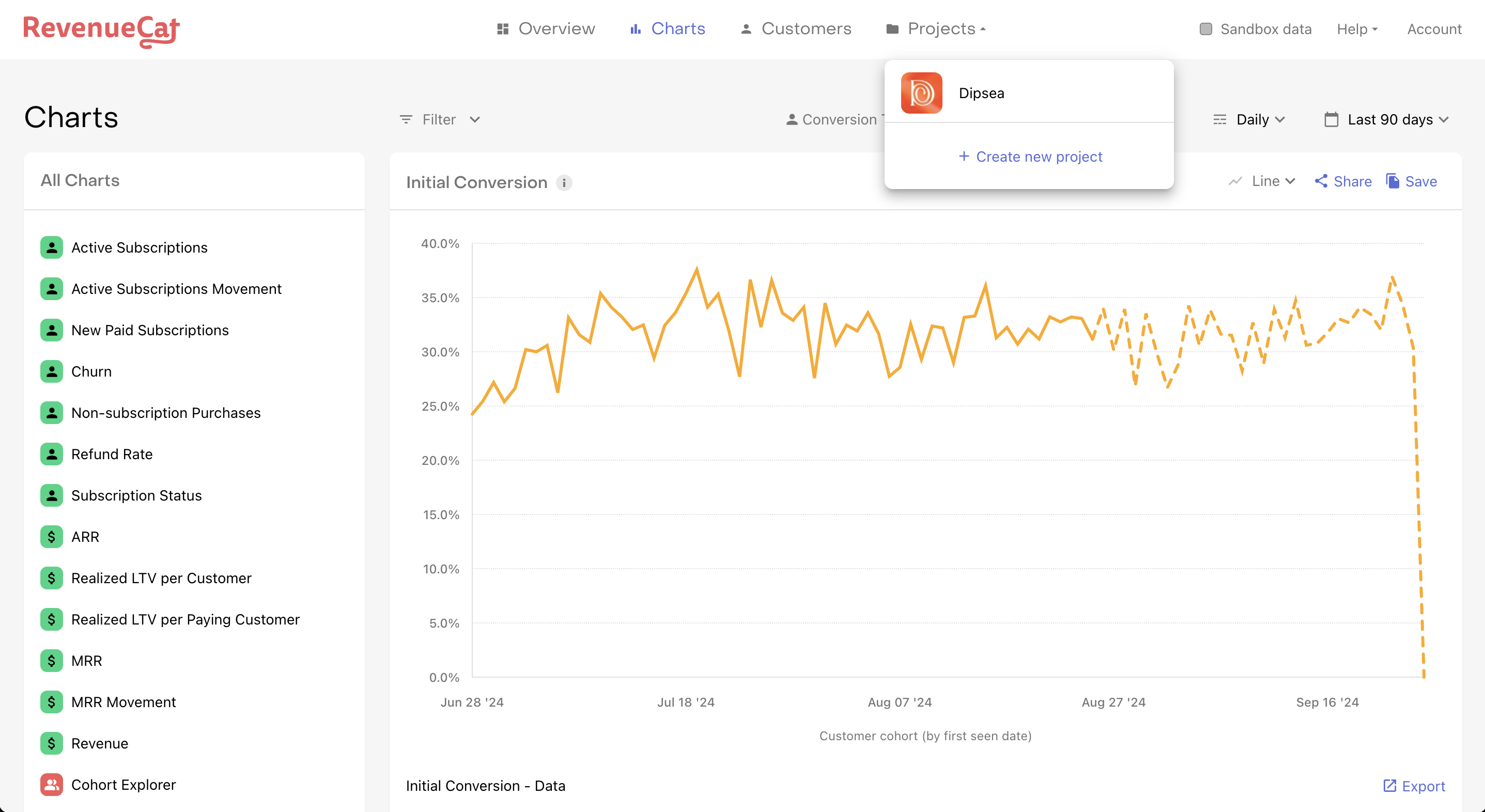Click the Initial Conversion info icon
This screenshot has height=812, width=1485.
click(x=564, y=183)
